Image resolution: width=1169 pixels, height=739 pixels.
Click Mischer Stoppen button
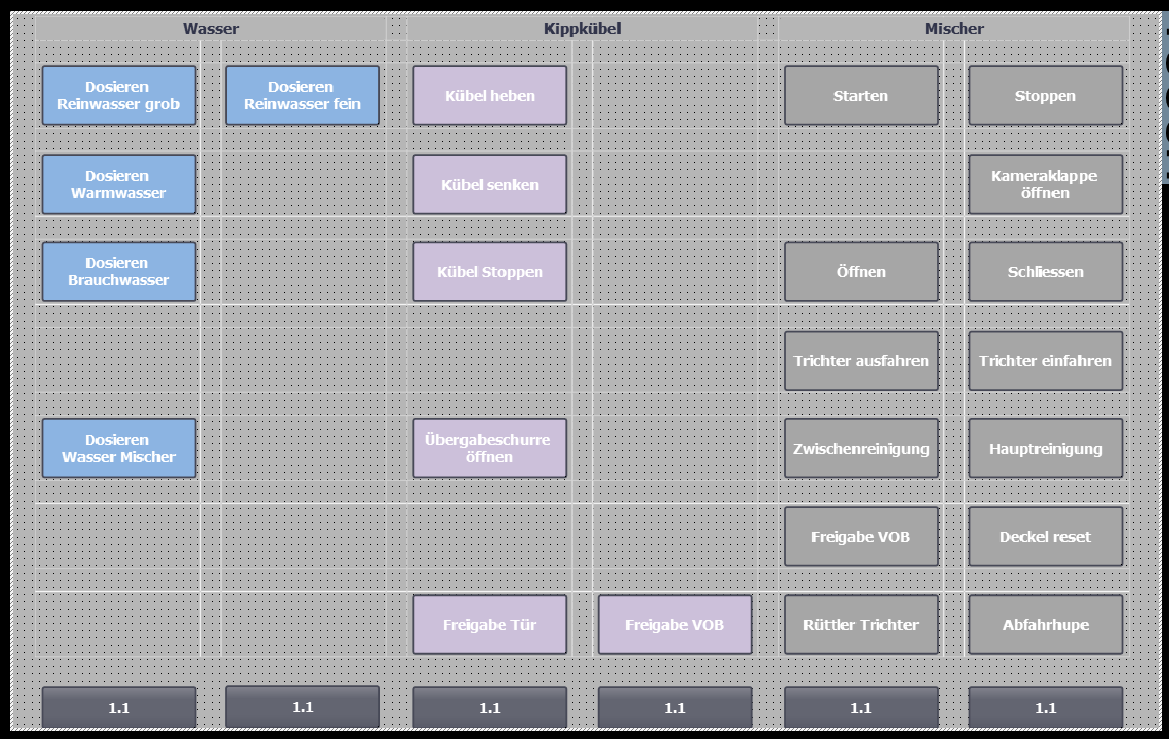coord(1045,95)
